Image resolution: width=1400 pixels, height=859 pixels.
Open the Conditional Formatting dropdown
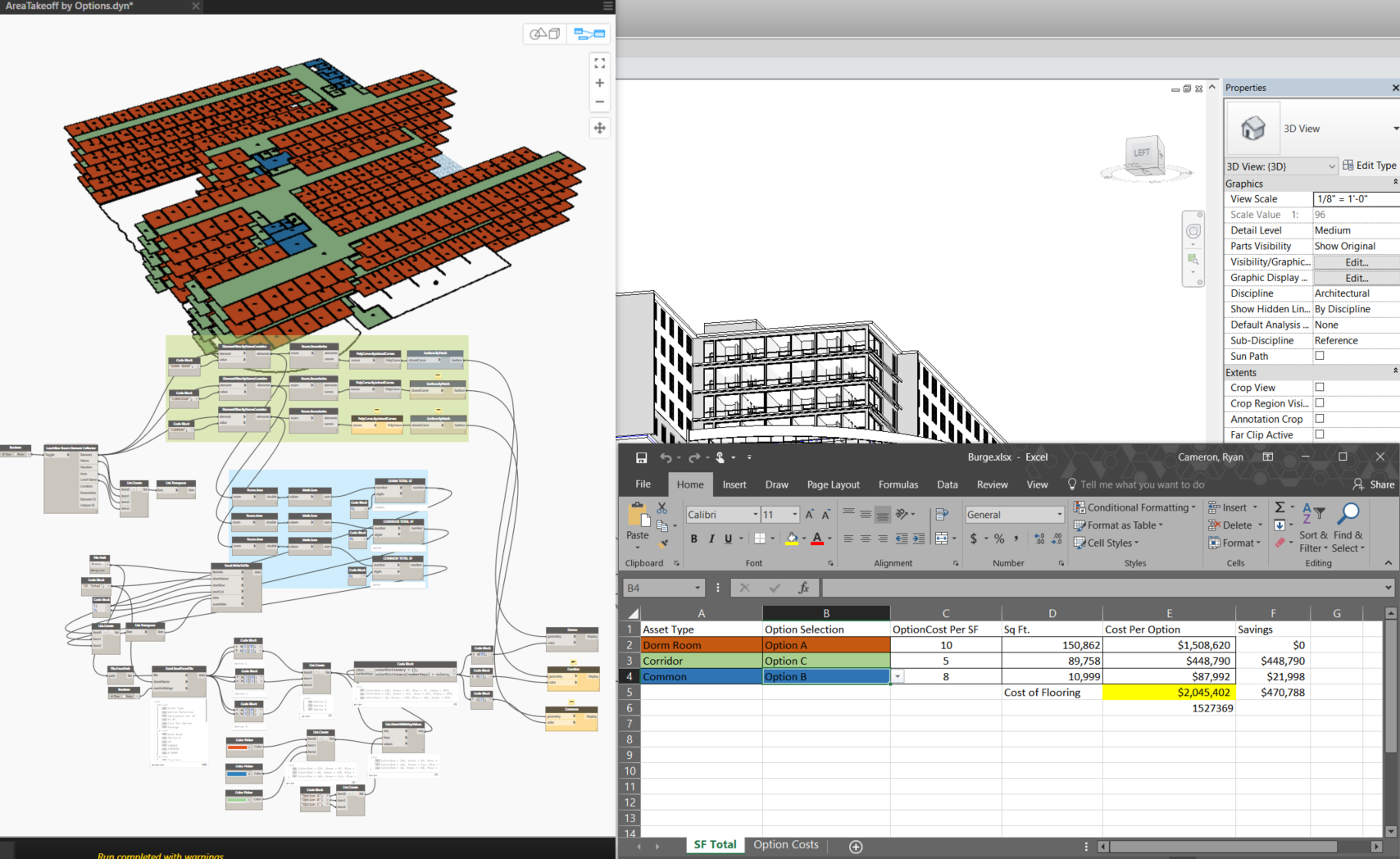[x=1134, y=507]
